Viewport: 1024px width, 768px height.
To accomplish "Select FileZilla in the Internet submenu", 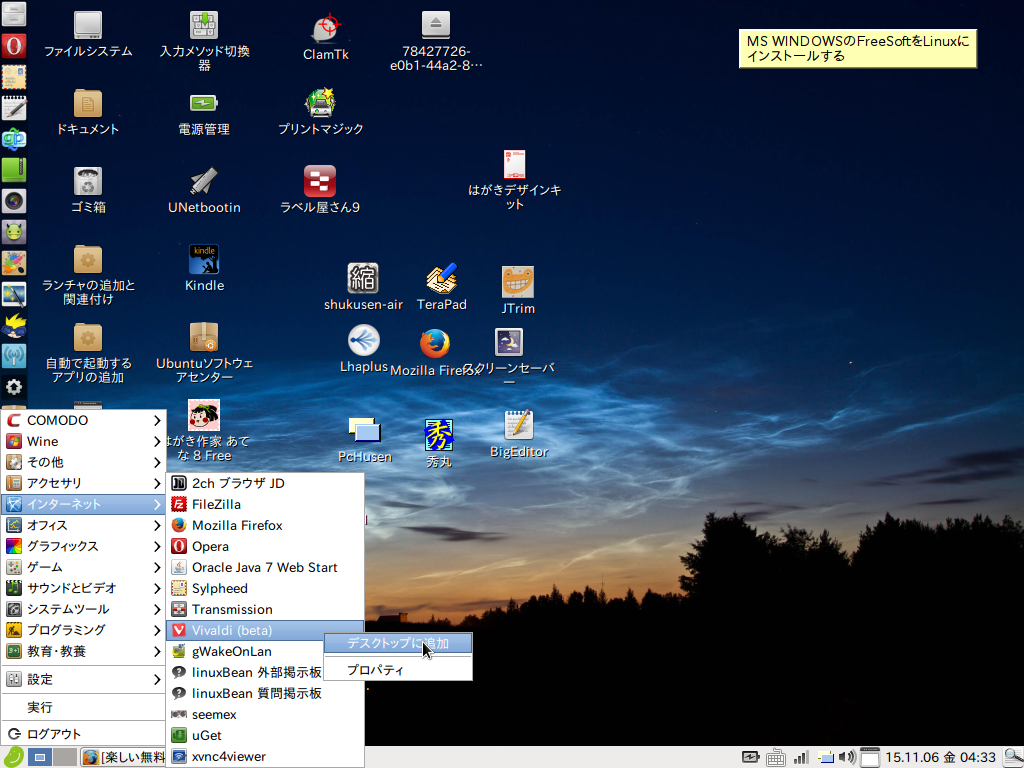I will 265,504.
